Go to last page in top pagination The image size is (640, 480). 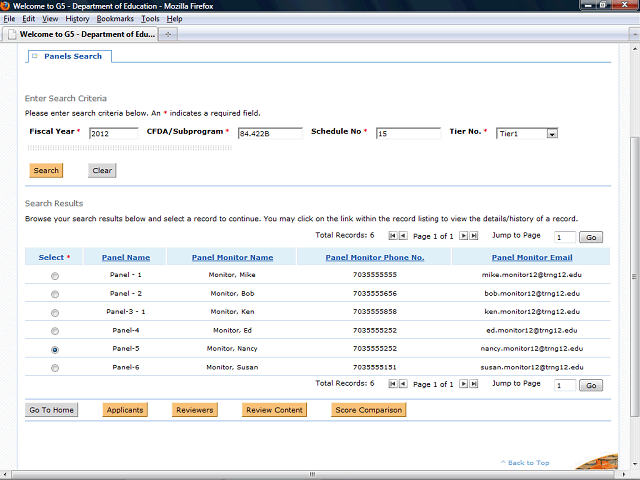point(474,236)
